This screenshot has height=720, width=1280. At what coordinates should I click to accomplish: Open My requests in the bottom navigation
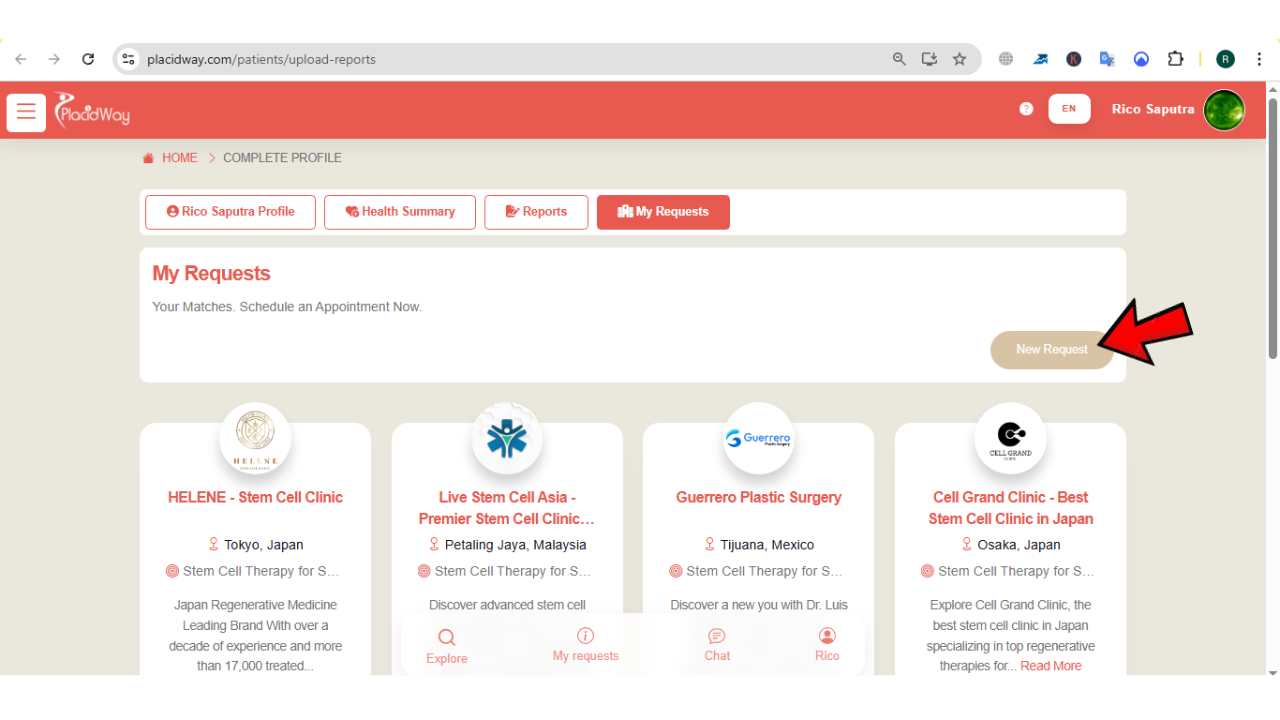pos(586,645)
